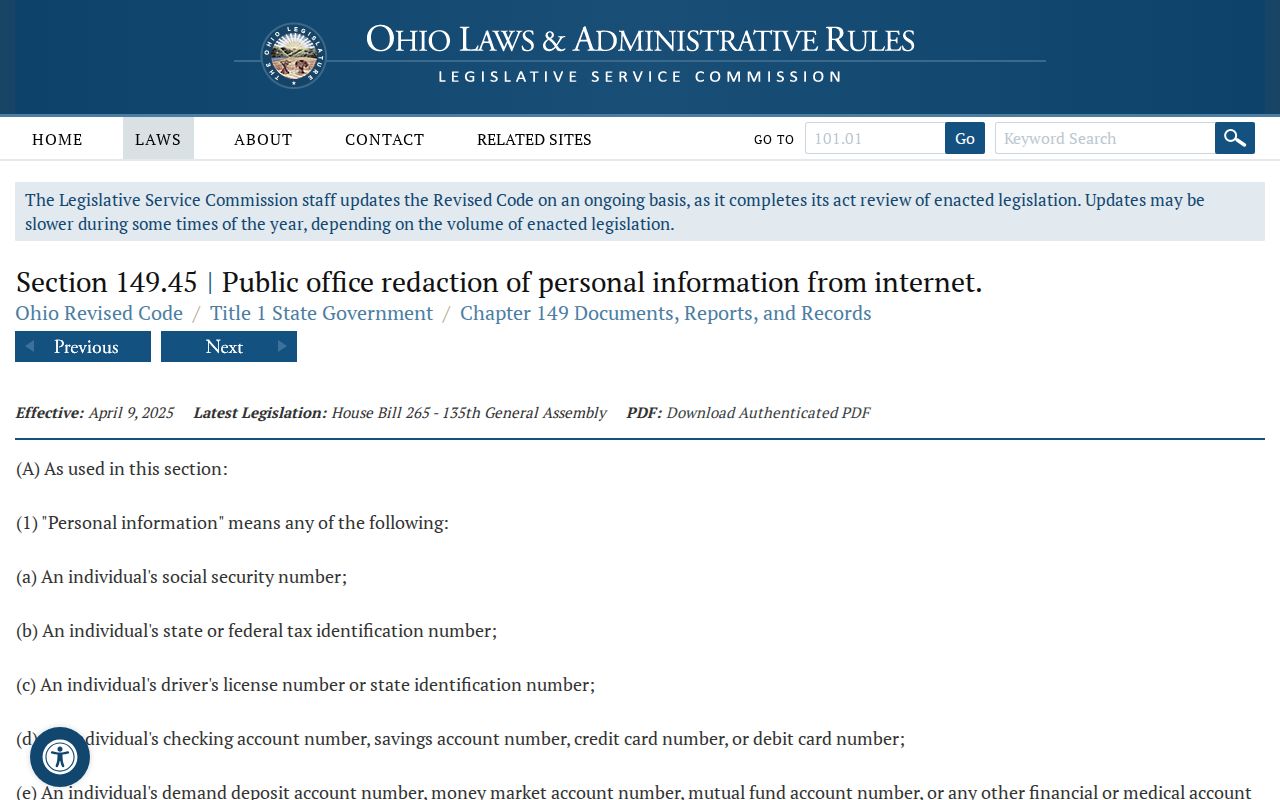Open Title 1 State Government breadcrumb
Screen dimensions: 1280x800
321,313
